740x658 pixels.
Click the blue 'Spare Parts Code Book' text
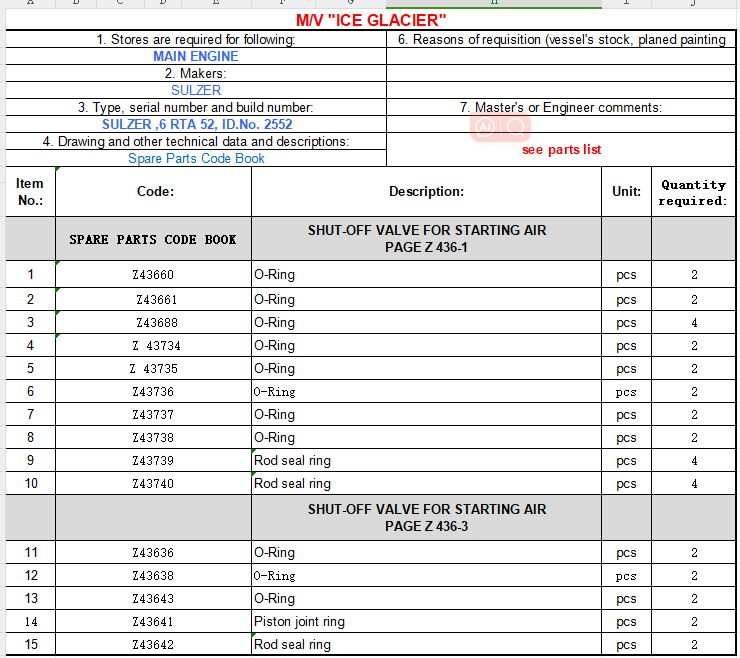pyautogui.click(x=196, y=158)
